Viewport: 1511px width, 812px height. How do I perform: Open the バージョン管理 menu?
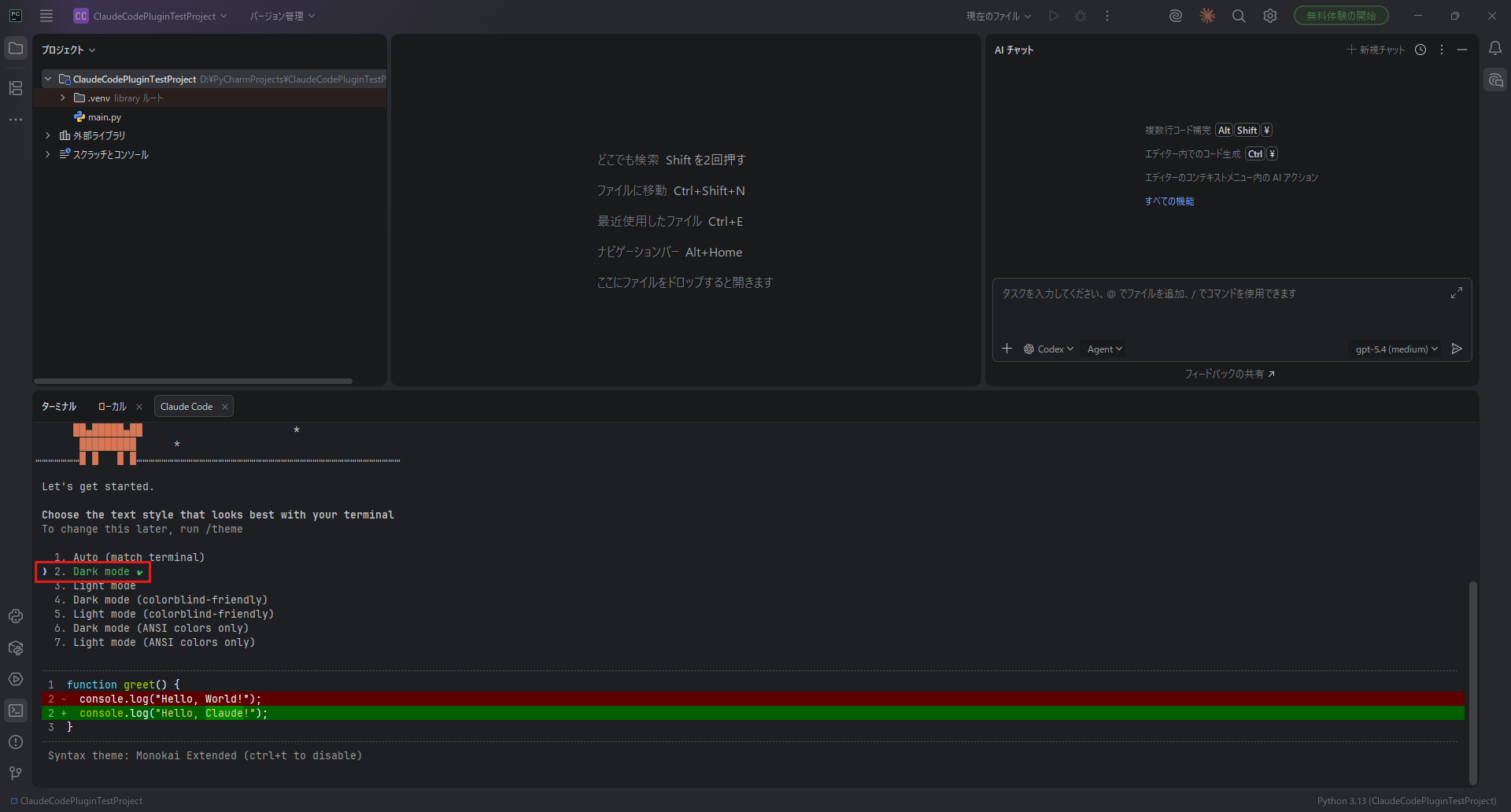click(x=282, y=16)
